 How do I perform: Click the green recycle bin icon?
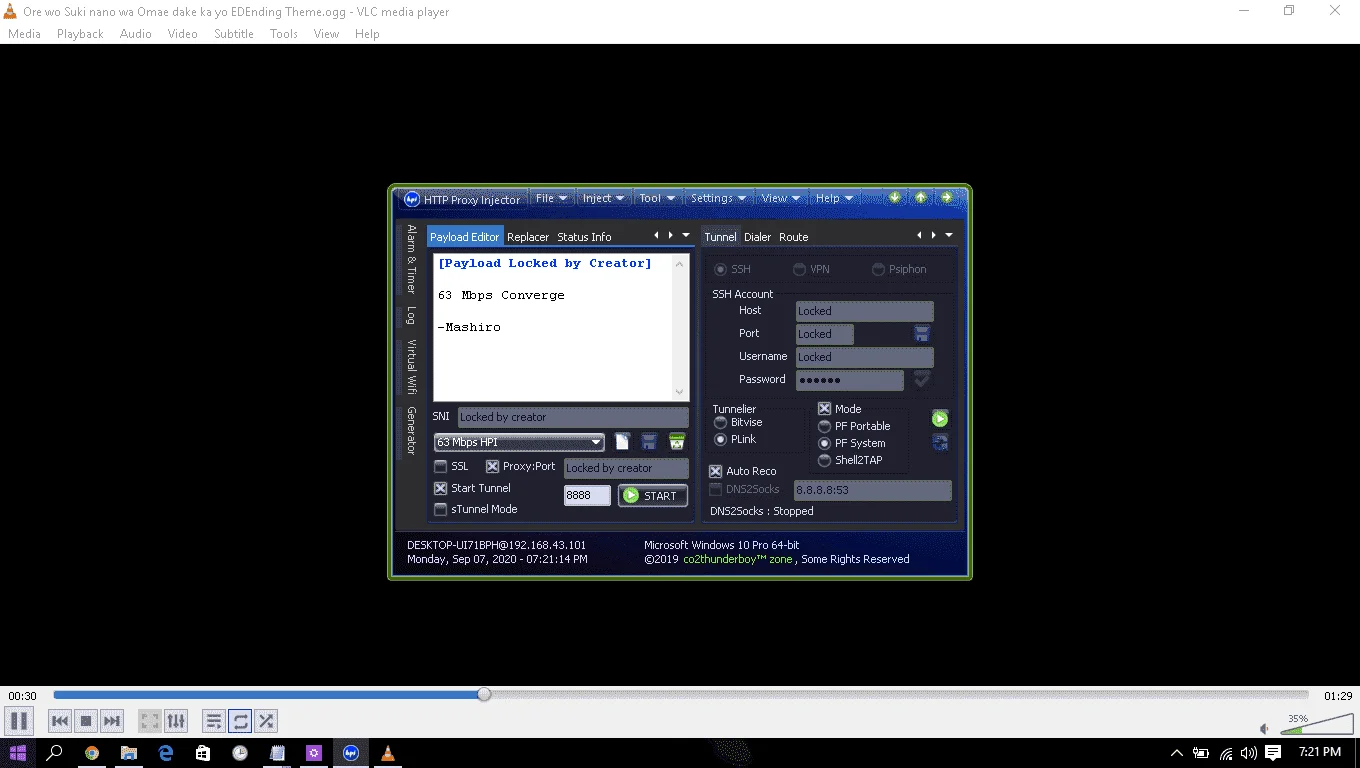[x=677, y=442]
